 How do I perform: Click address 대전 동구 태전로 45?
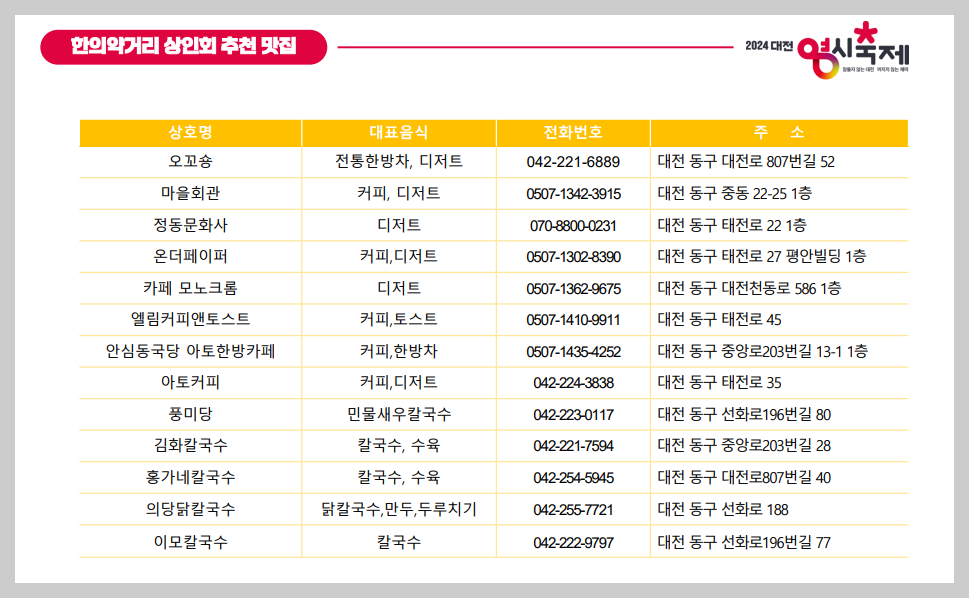719,319
